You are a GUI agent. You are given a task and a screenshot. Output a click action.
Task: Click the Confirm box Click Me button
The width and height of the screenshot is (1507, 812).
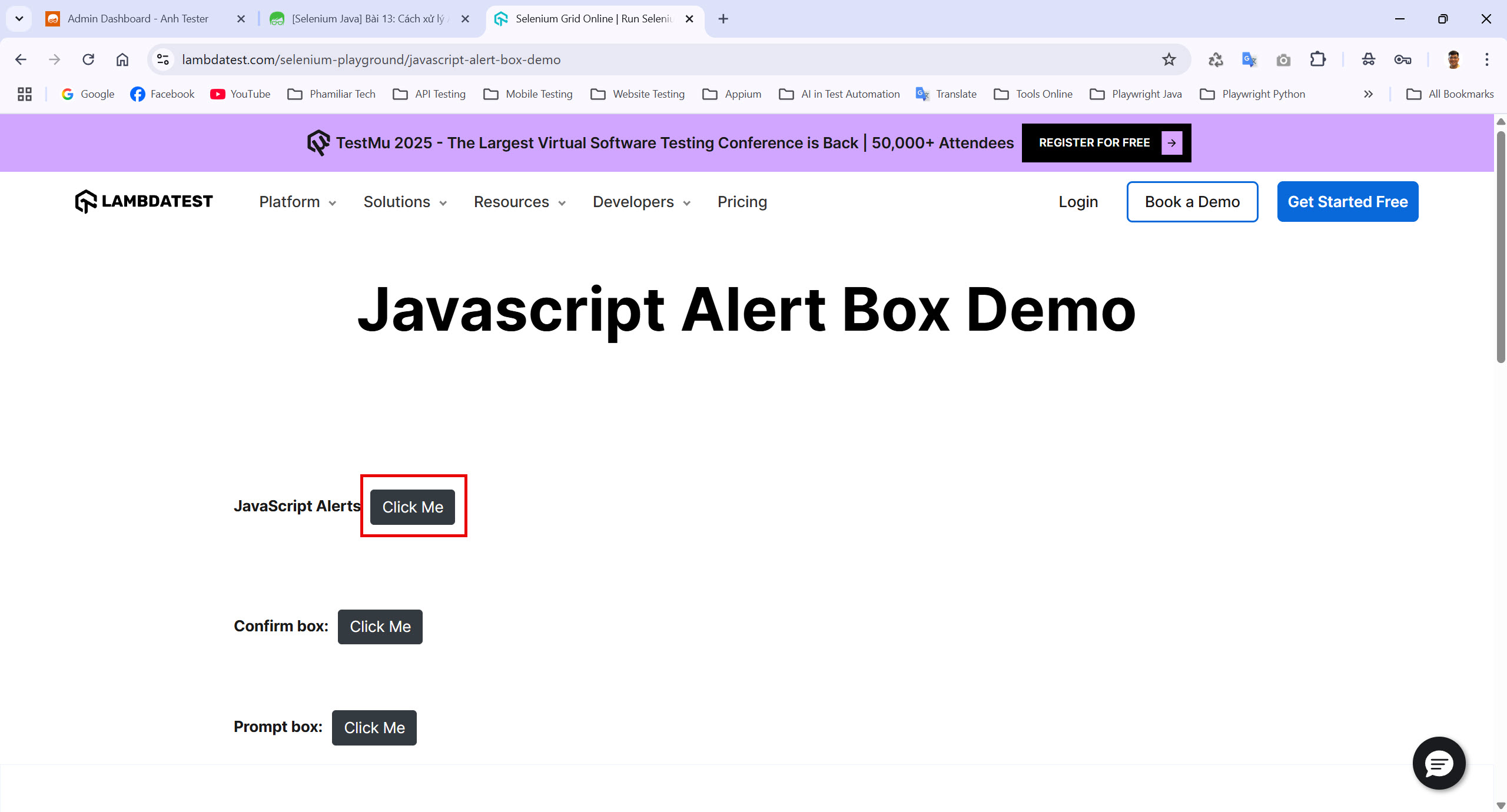click(x=380, y=627)
